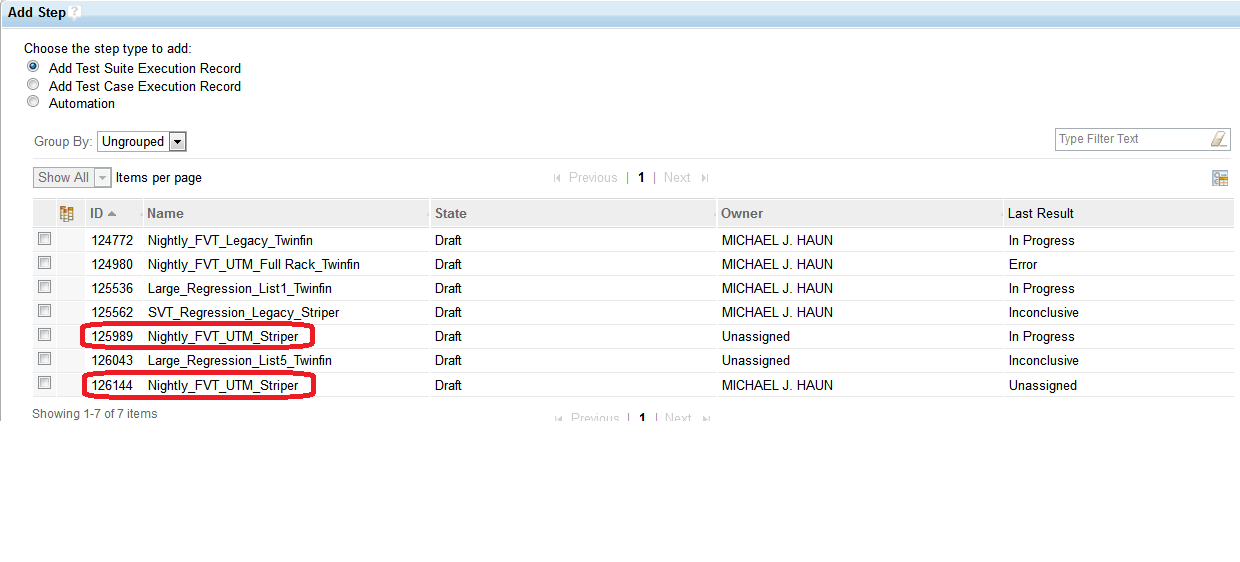The height and width of the screenshot is (562, 1240).
Task: Sort table by State column
Action: coord(451,213)
